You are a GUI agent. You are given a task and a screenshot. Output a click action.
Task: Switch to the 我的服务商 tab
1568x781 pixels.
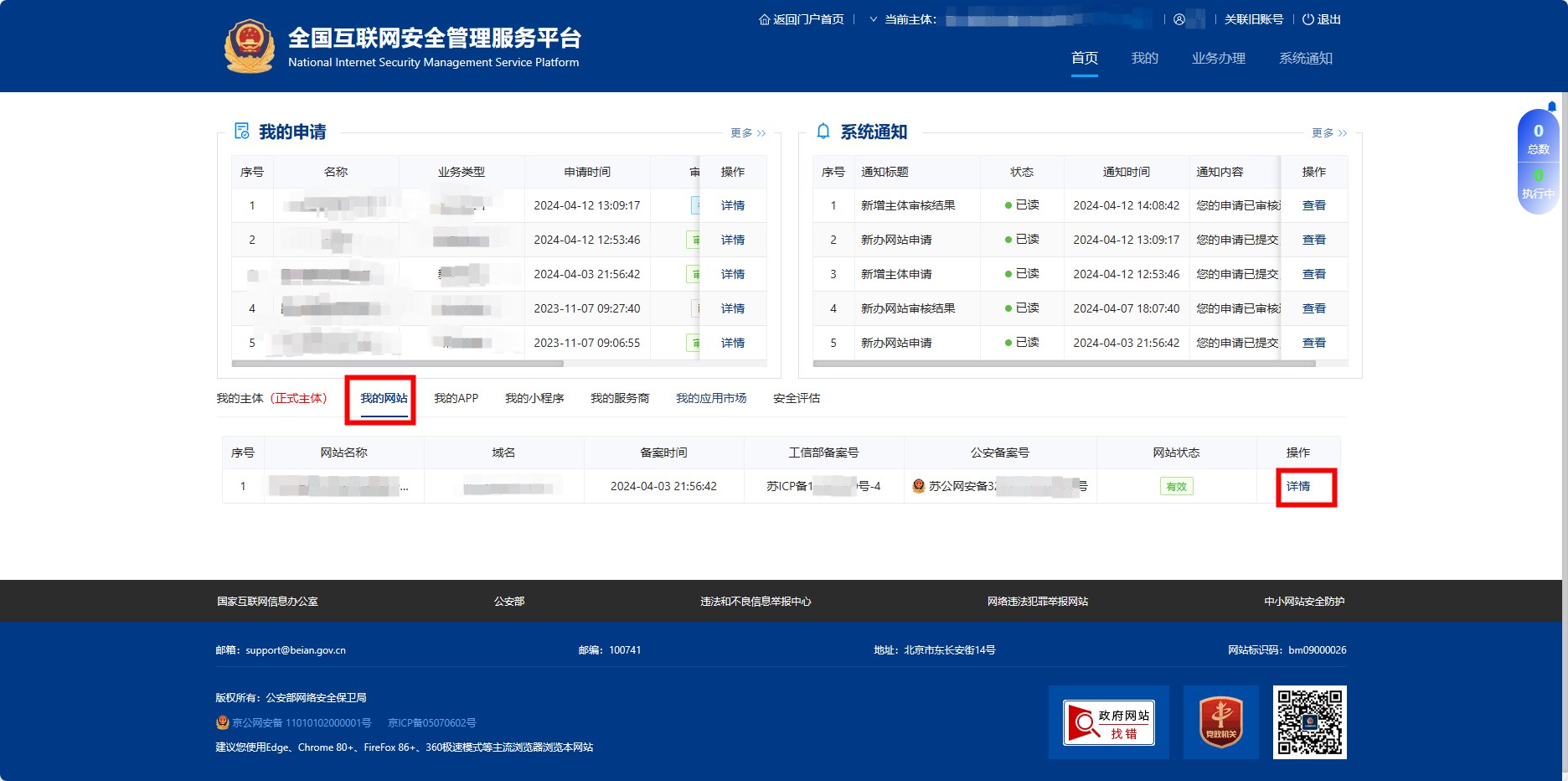point(620,398)
